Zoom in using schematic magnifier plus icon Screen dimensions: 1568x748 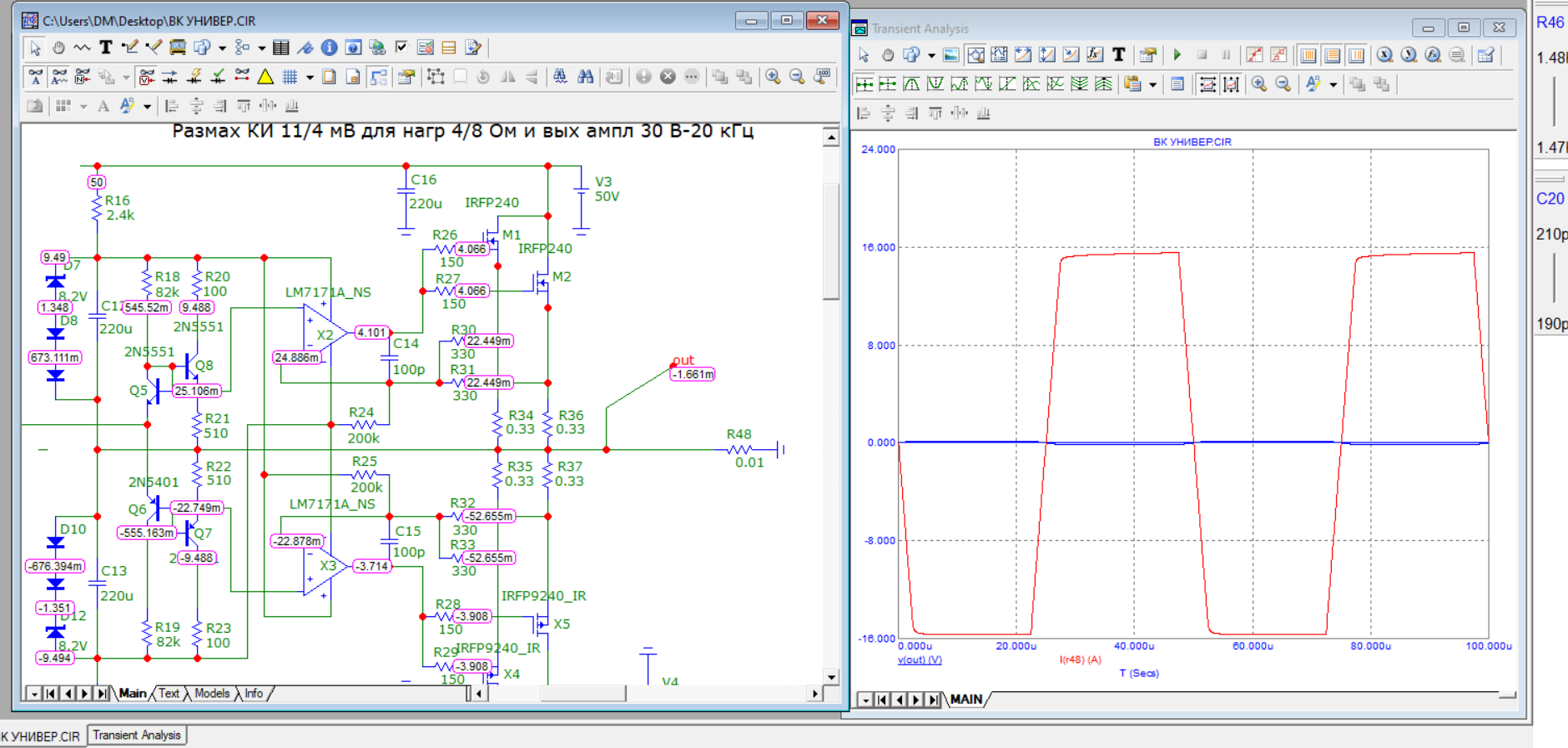click(774, 77)
